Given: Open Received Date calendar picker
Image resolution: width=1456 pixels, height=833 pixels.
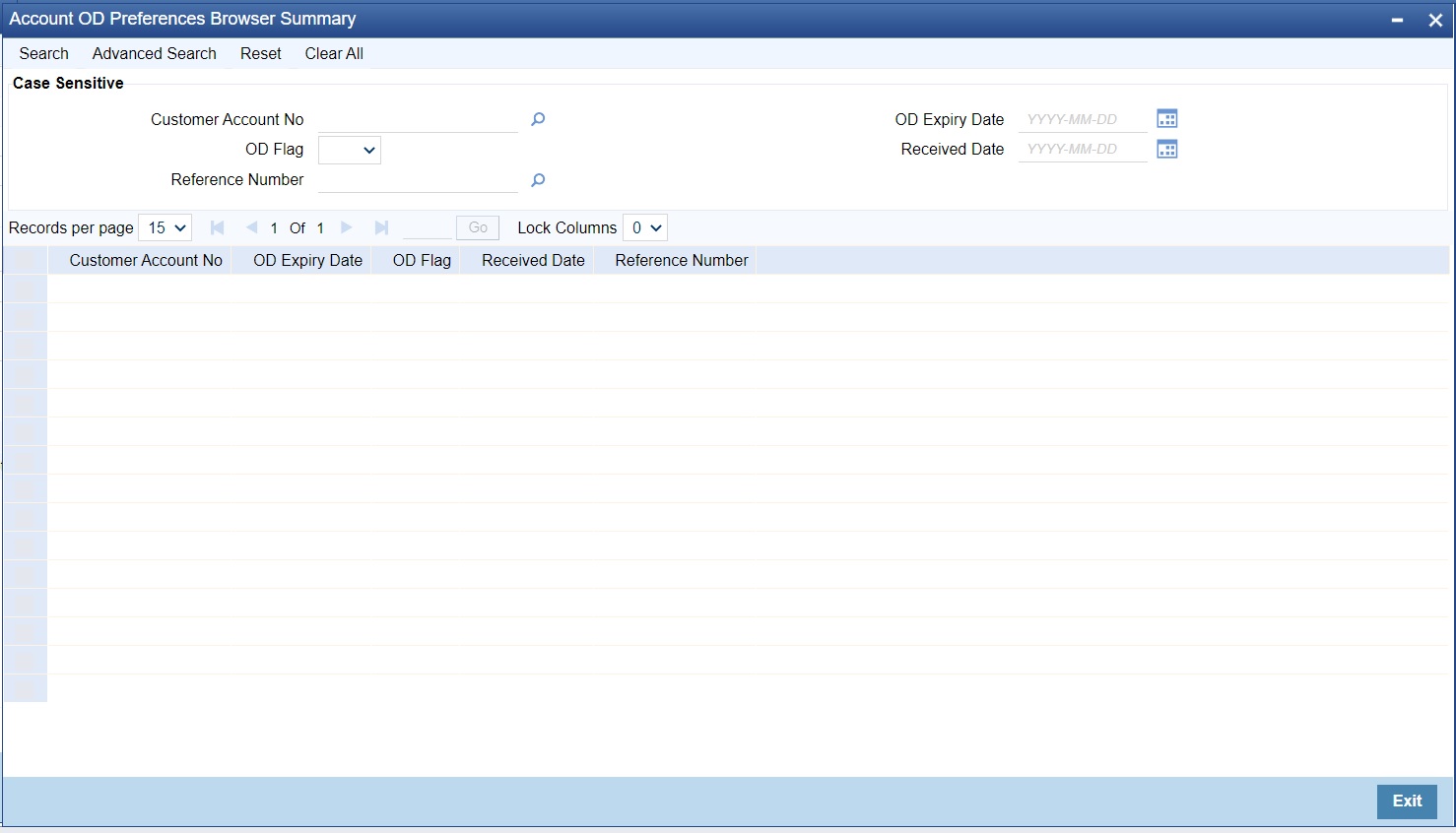Looking at the screenshot, I should 1167,149.
